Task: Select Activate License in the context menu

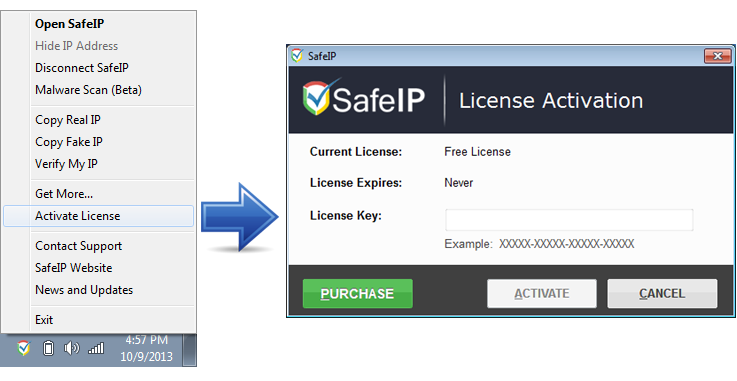Action: 98,216
